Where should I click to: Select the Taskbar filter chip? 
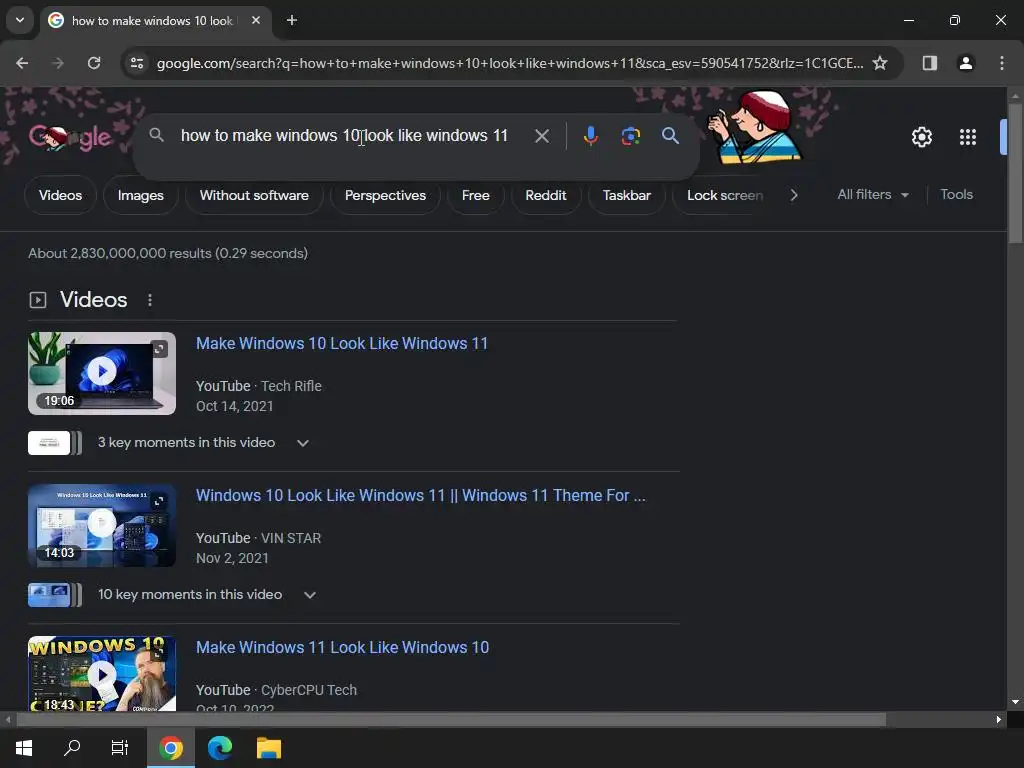[626, 195]
